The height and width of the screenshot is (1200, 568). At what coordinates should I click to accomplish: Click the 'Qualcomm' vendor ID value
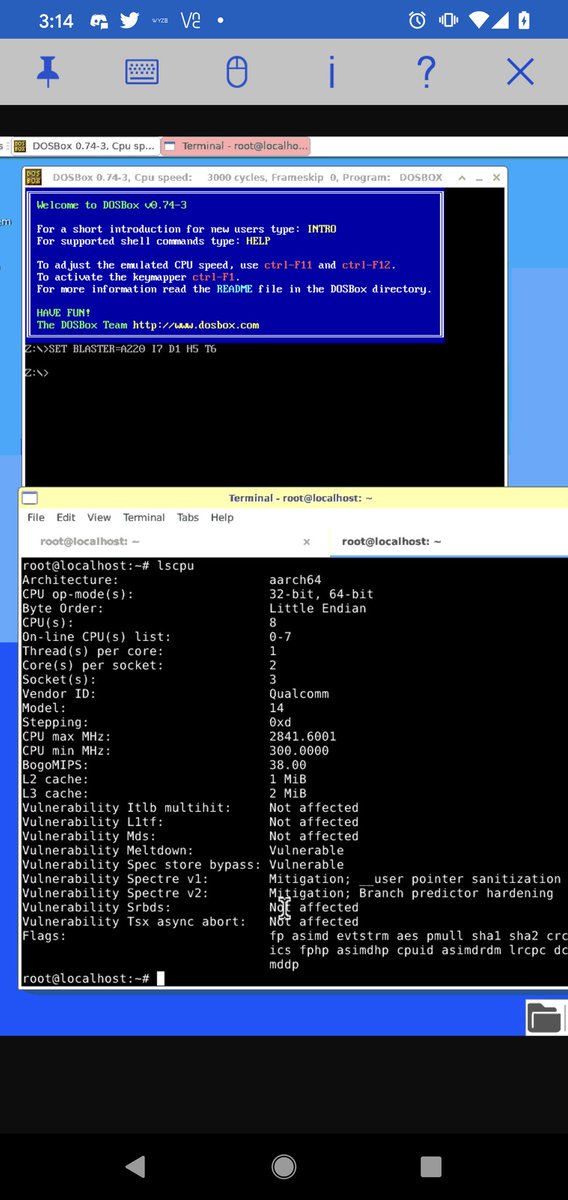299,694
